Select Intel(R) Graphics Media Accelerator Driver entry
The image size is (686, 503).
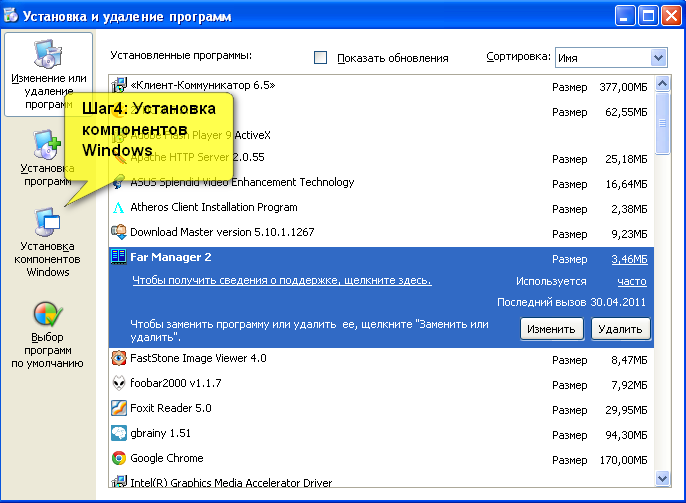tap(381, 481)
